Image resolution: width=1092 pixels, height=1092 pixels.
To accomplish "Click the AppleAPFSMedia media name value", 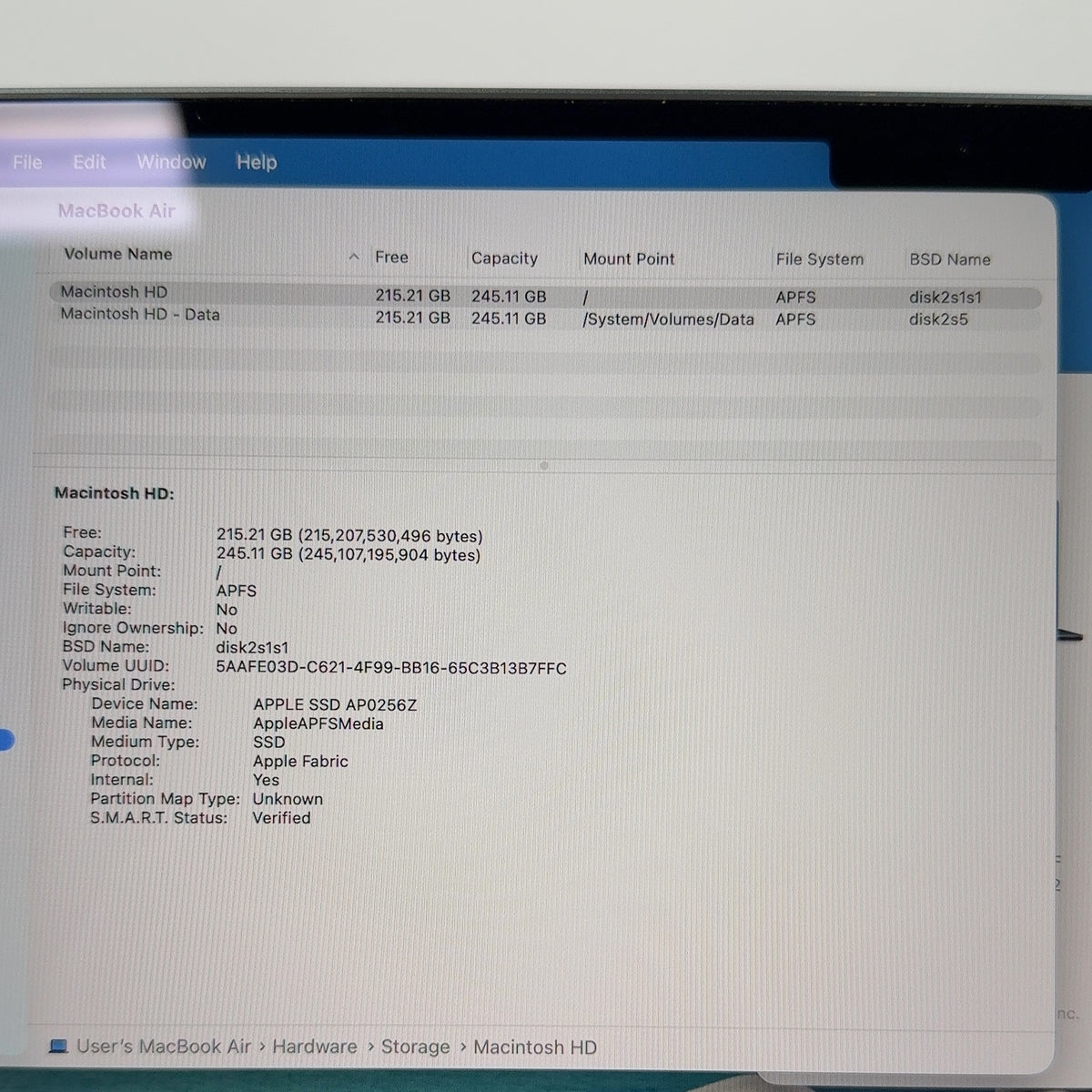I will (x=318, y=724).
